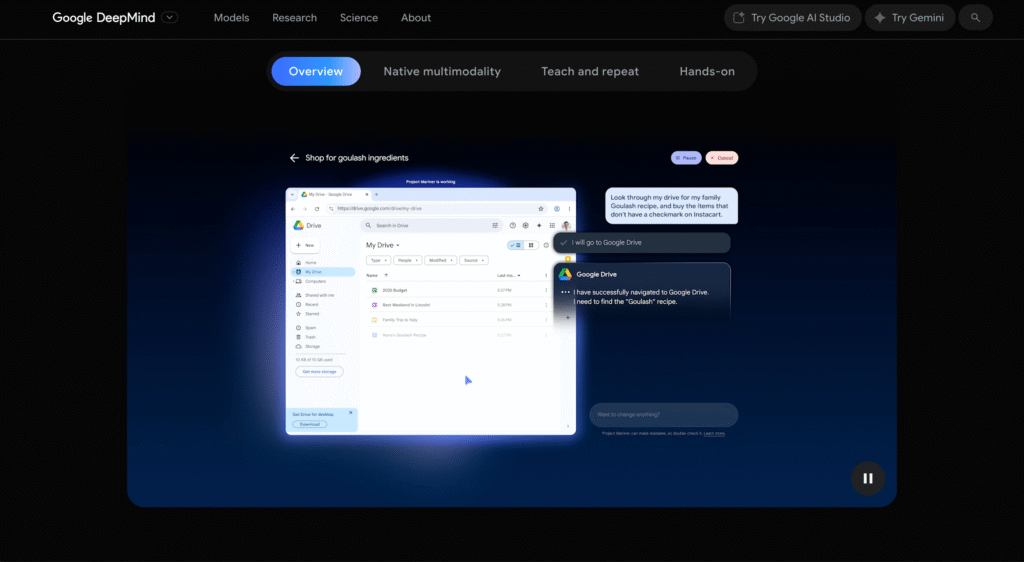Switch to the Hands-on tab
The width and height of the screenshot is (1024, 562).
(707, 71)
